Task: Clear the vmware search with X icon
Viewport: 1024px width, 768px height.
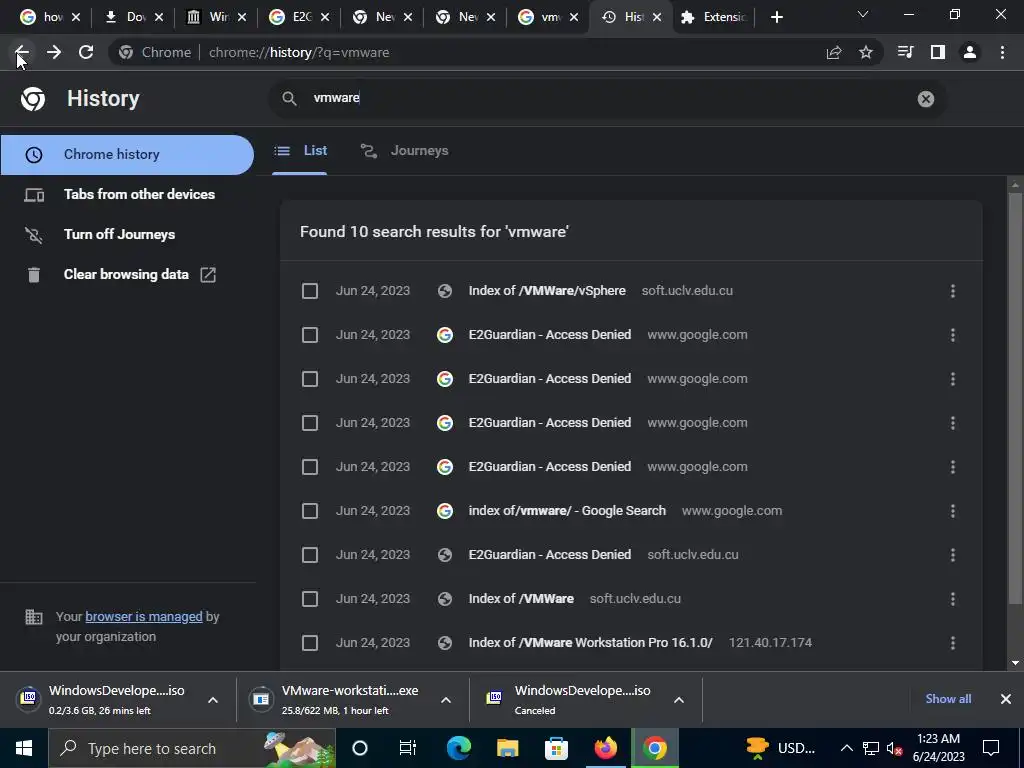Action: 925,99
